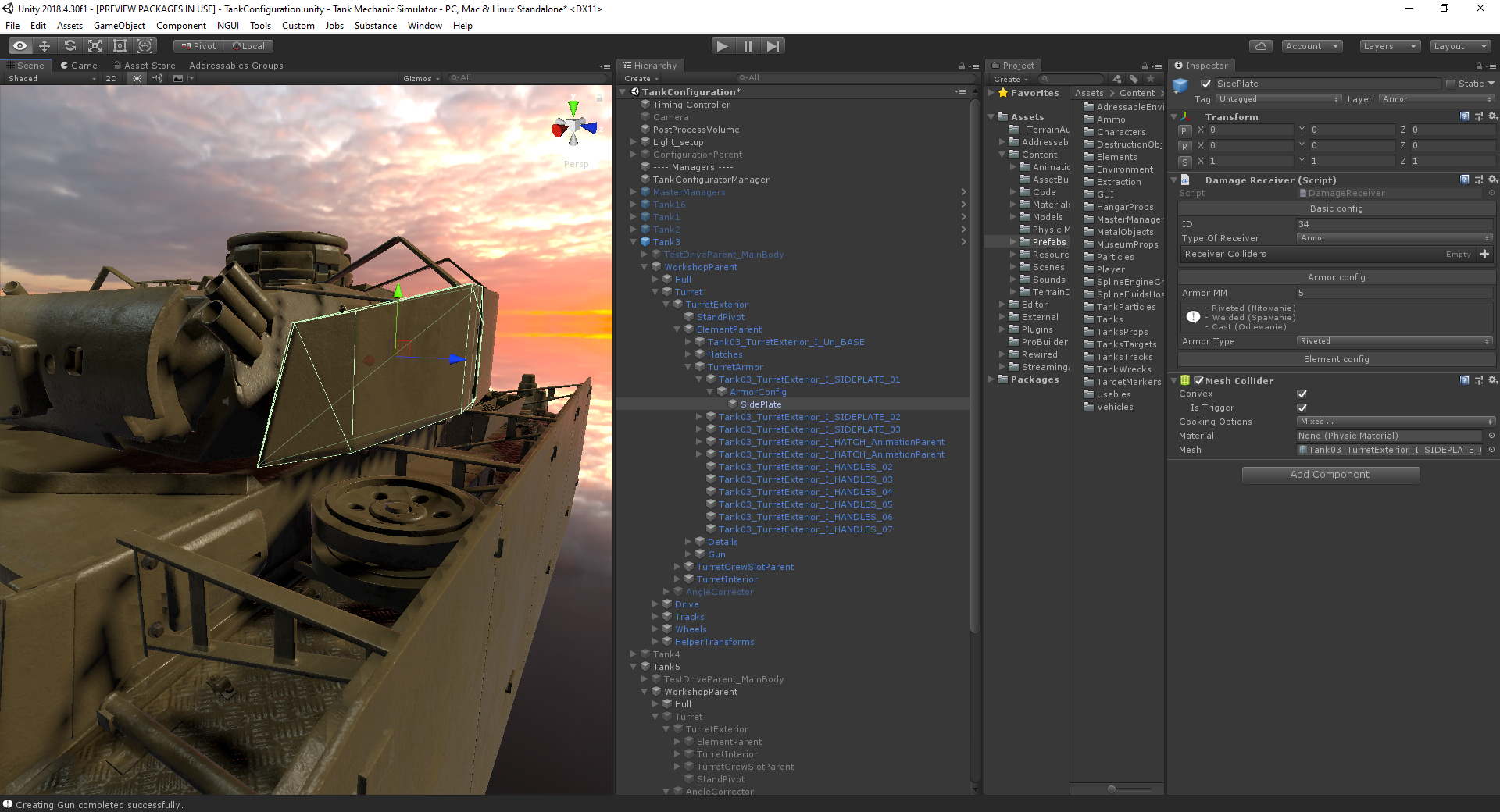
Task: Select the Scale tool in the toolbar
Action: [x=95, y=46]
